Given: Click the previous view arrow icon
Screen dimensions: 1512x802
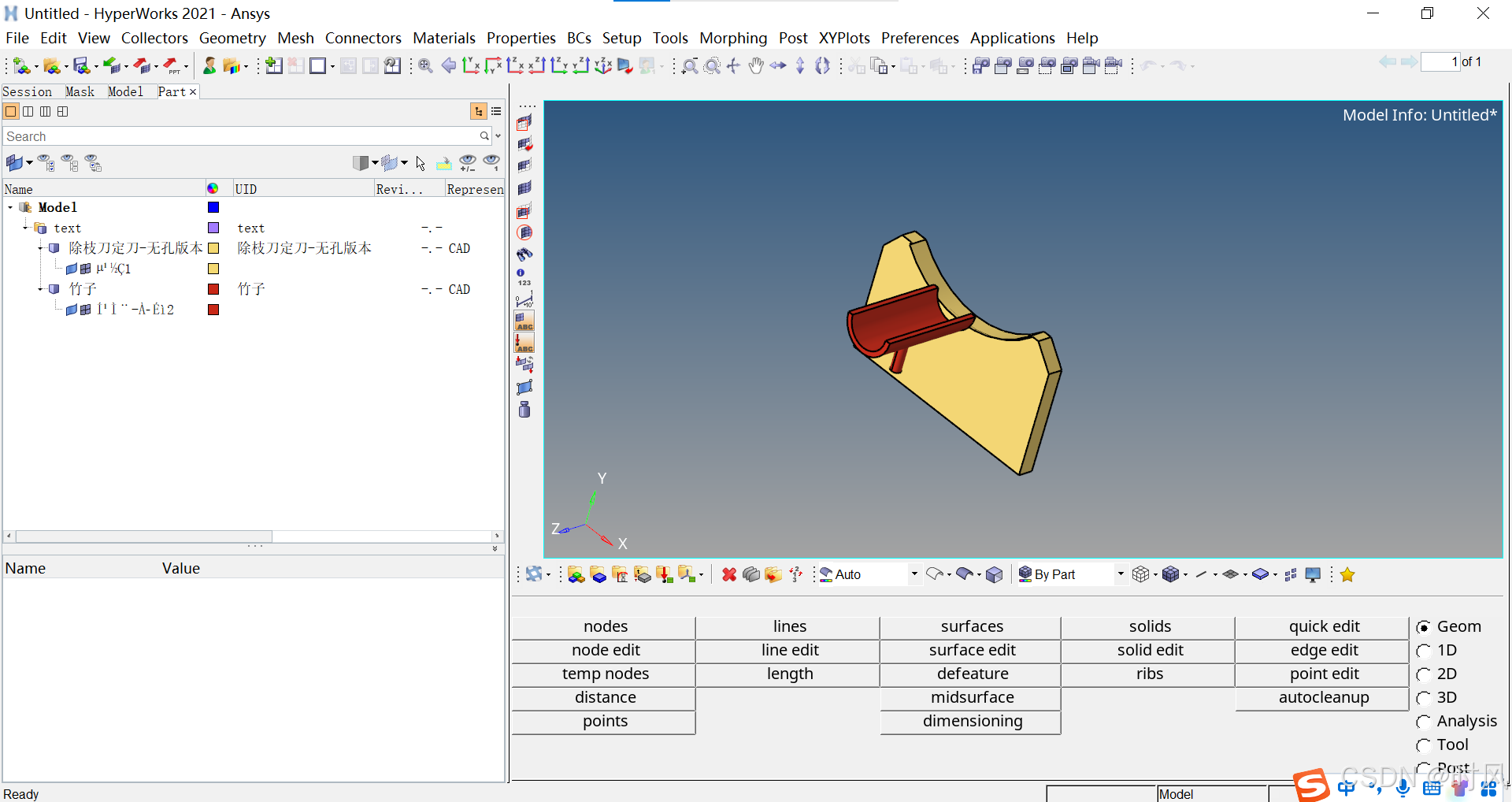Looking at the screenshot, I should [x=449, y=66].
